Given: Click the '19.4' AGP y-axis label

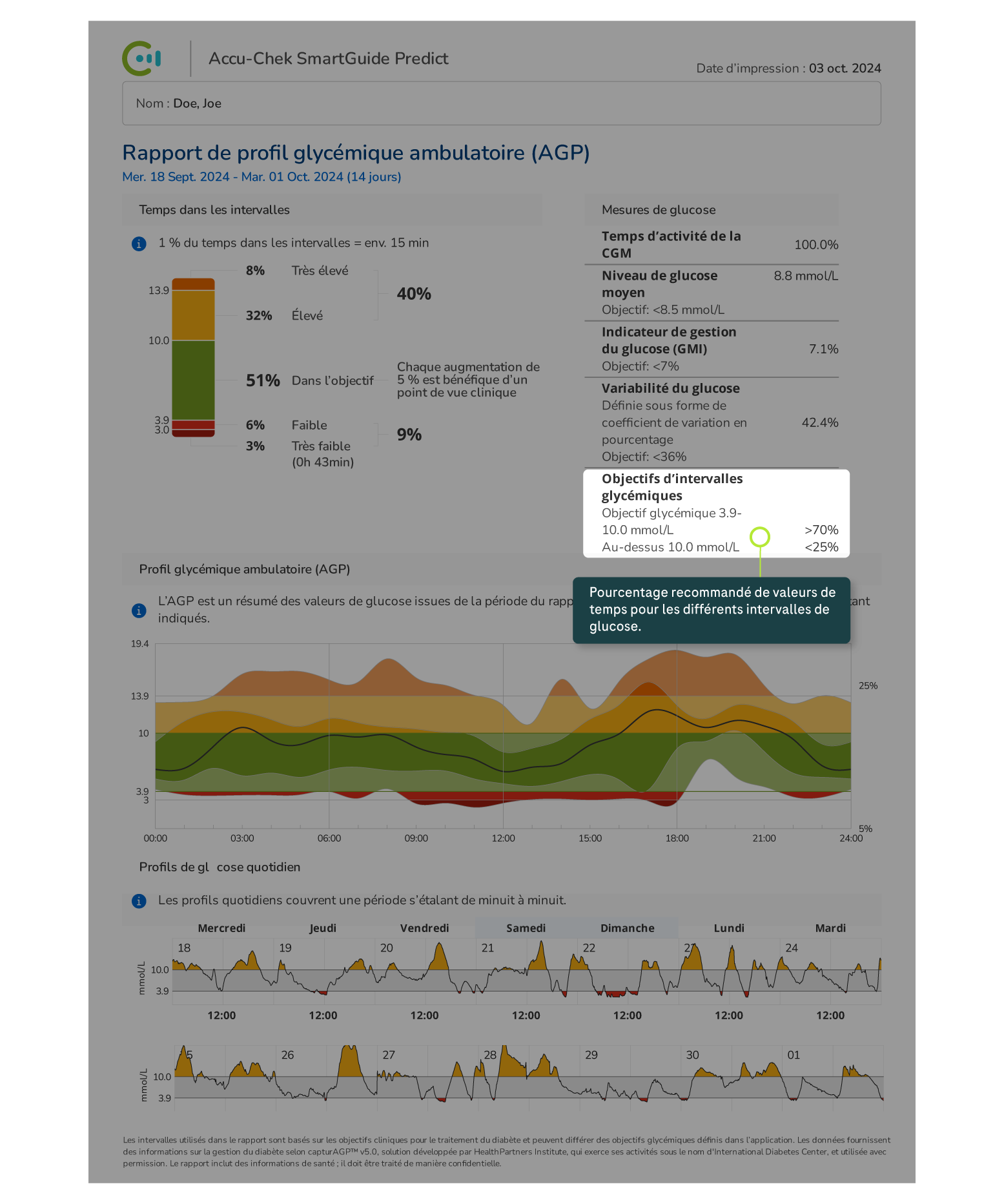Looking at the screenshot, I should tap(139, 644).
